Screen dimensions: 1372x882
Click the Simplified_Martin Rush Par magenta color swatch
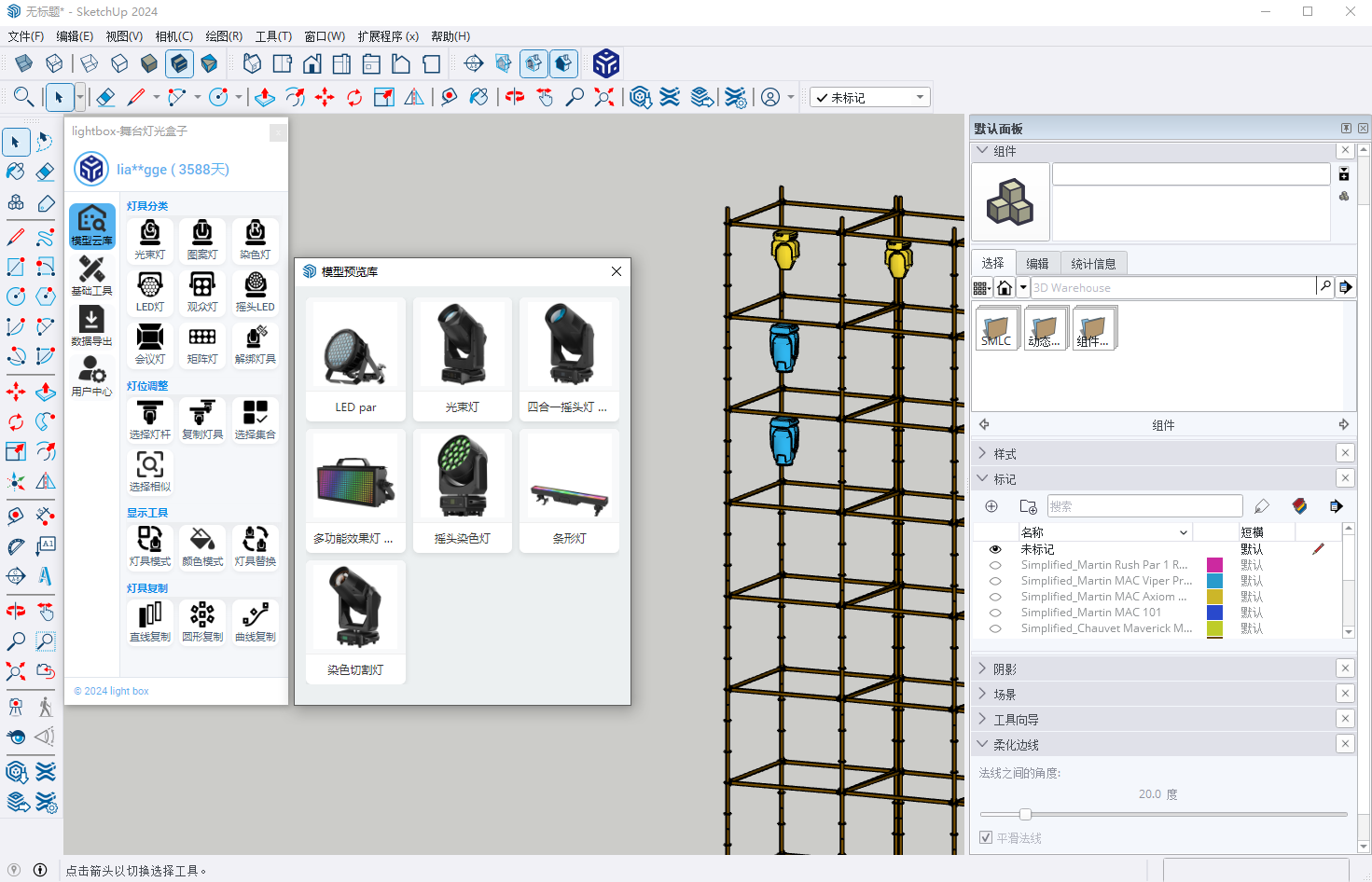point(1214,565)
